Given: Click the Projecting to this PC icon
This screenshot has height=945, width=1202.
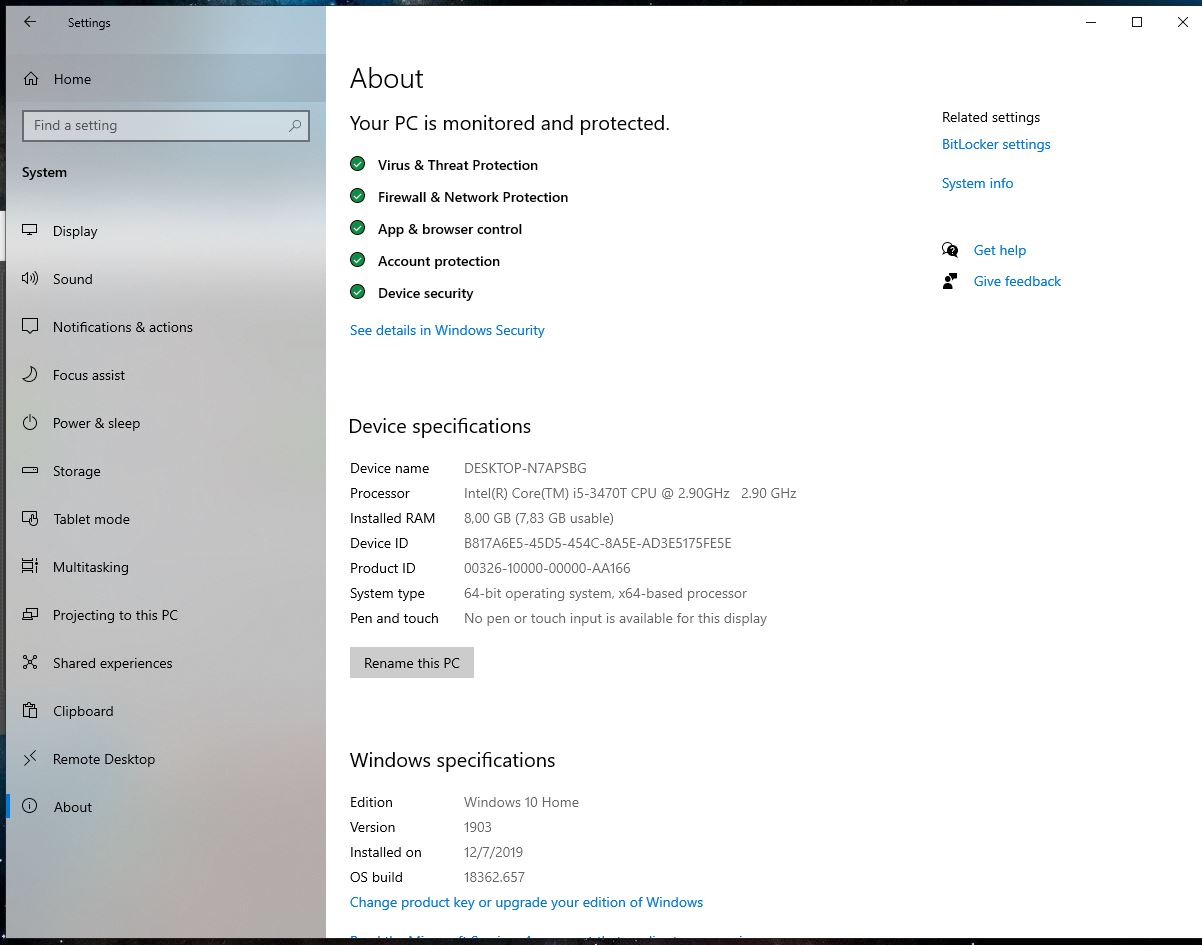Looking at the screenshot, I should point(30,615).
